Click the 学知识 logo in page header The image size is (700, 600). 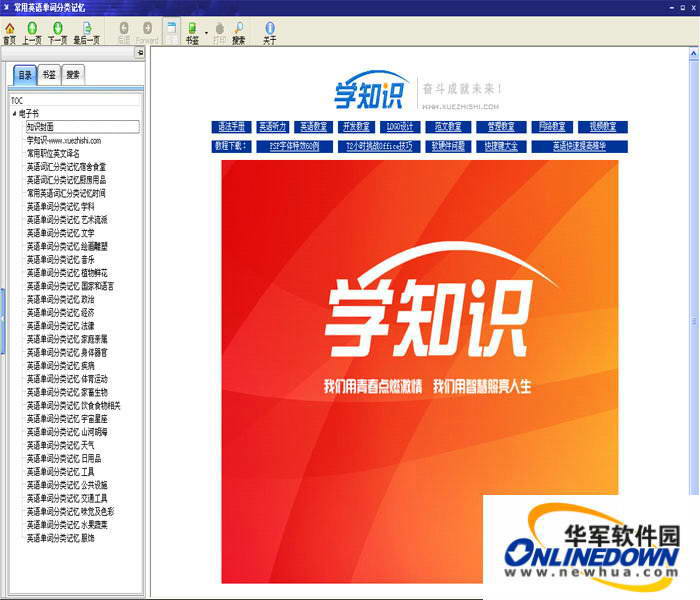tap(371, 91)
